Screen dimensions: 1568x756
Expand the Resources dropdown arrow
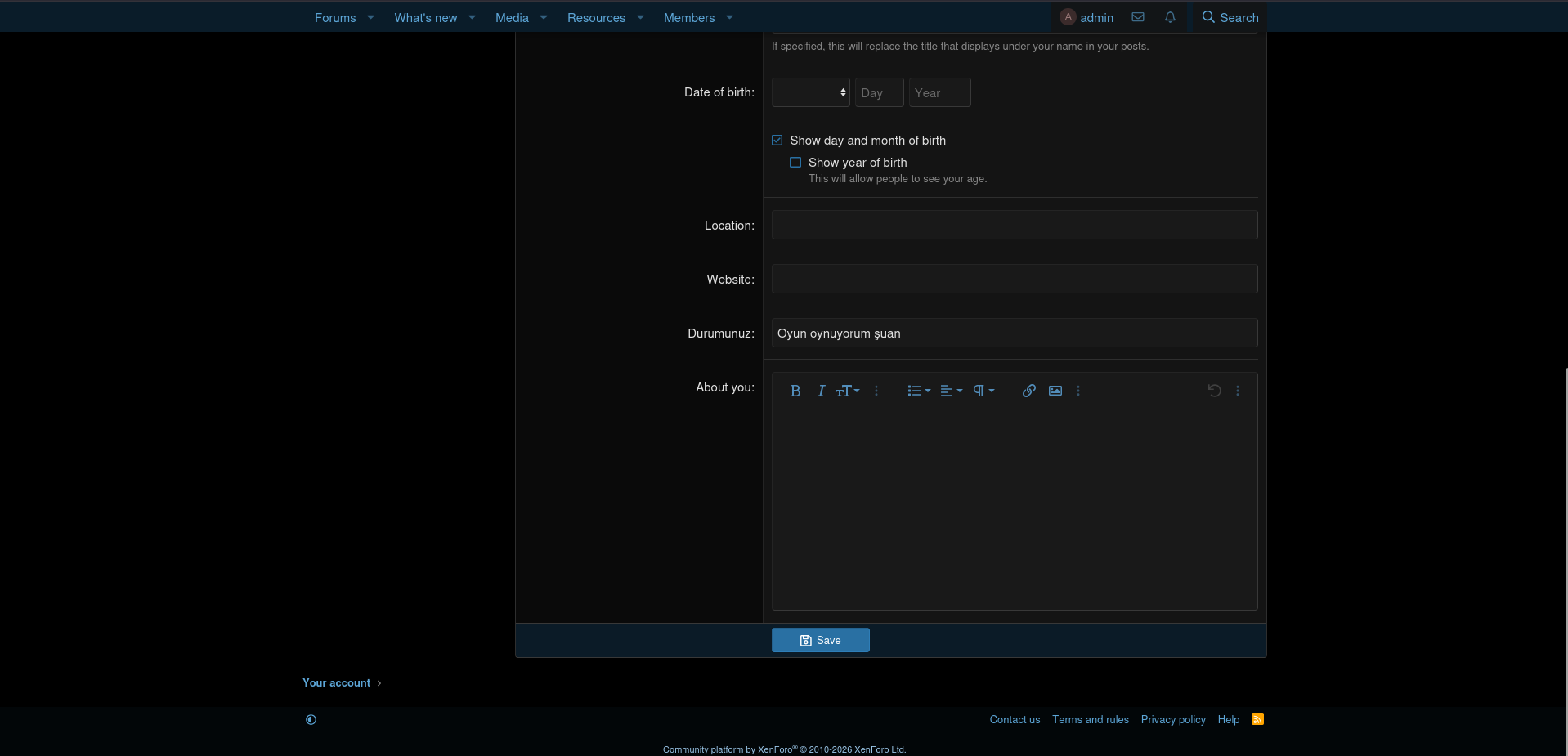tap(640, 17)
